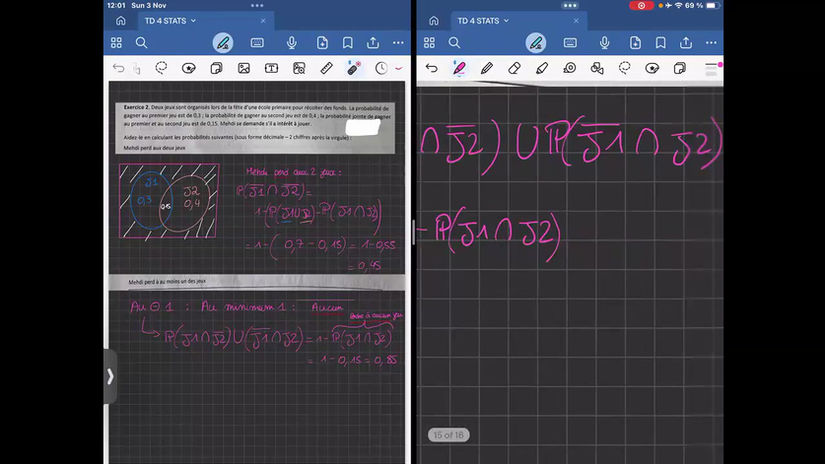Open multitasking dots above right window
This screenshot has height=464, width=825.
570,5
